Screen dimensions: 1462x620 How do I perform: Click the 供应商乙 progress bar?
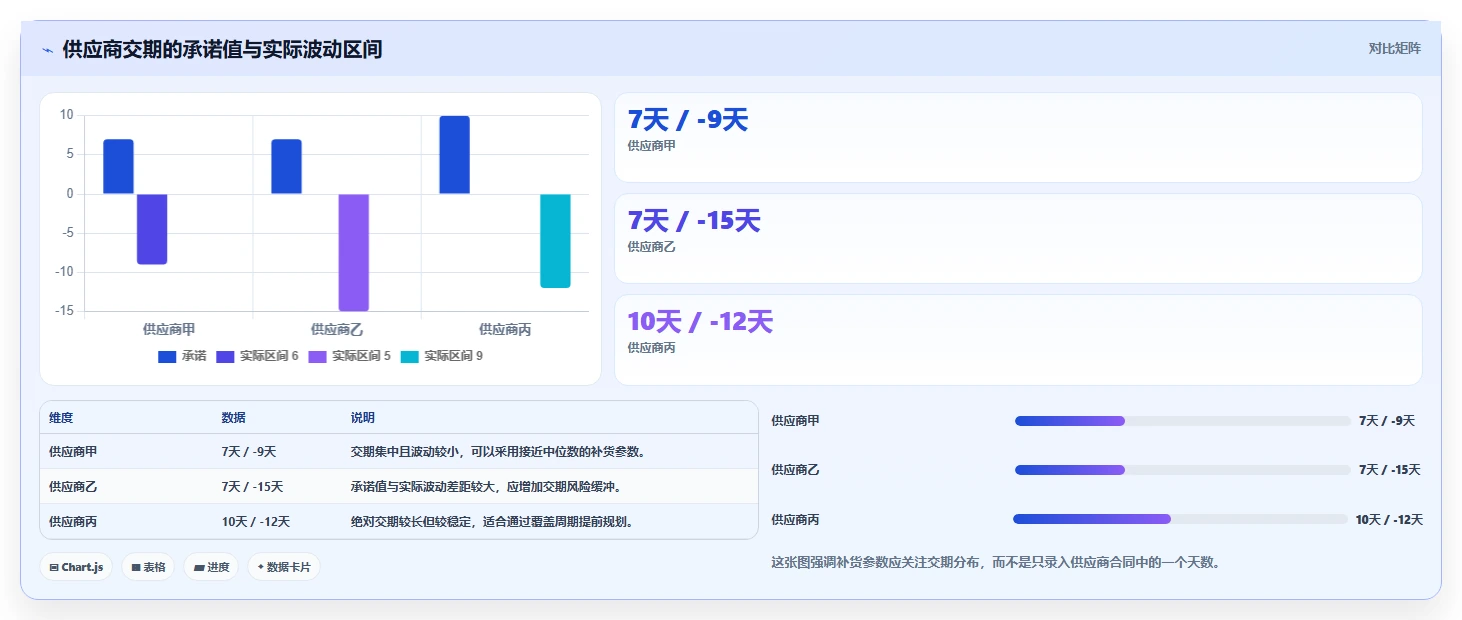(1182, 470)
